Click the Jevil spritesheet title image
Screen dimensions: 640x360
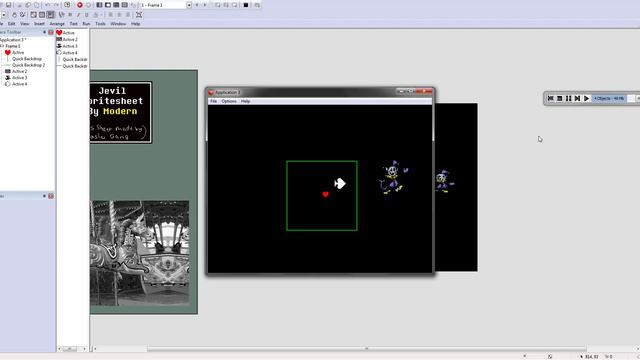[121, 112]
